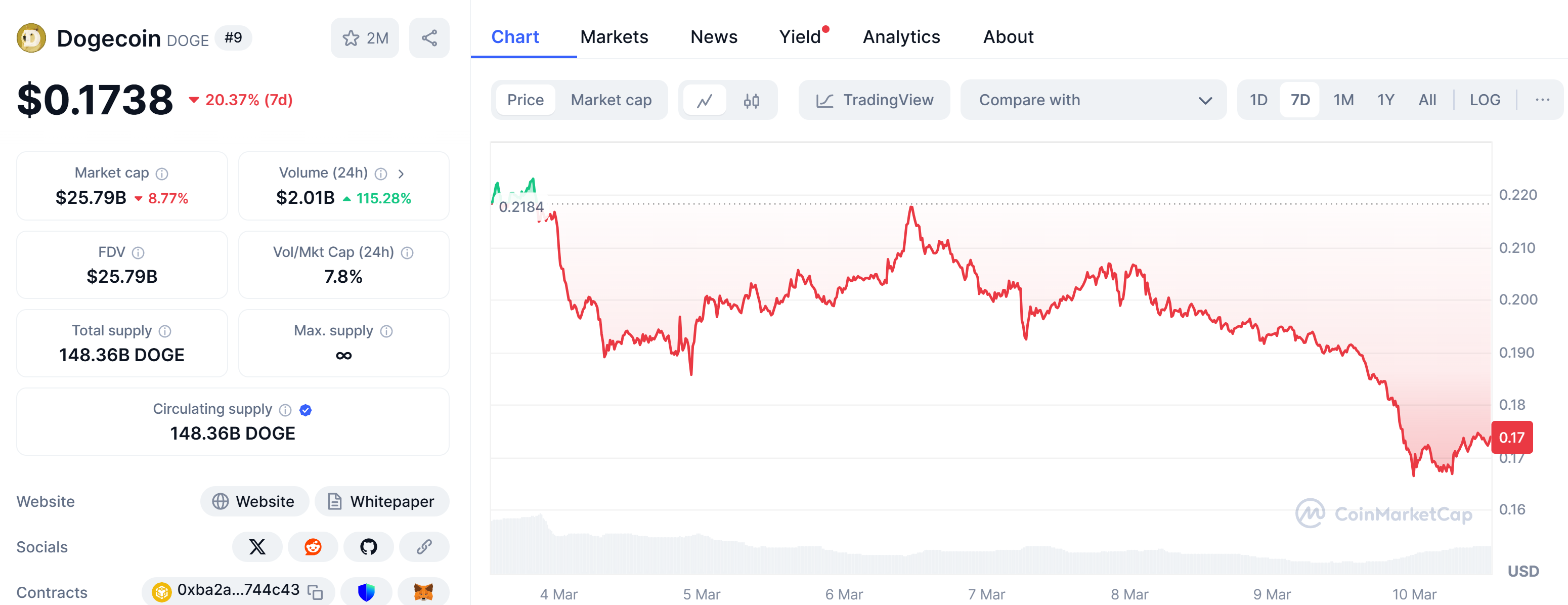Image resolution: width=1568 pixels, height=605 pixels.
Task: Click the info icon beside Market cap
Action: tap(162, 174)
